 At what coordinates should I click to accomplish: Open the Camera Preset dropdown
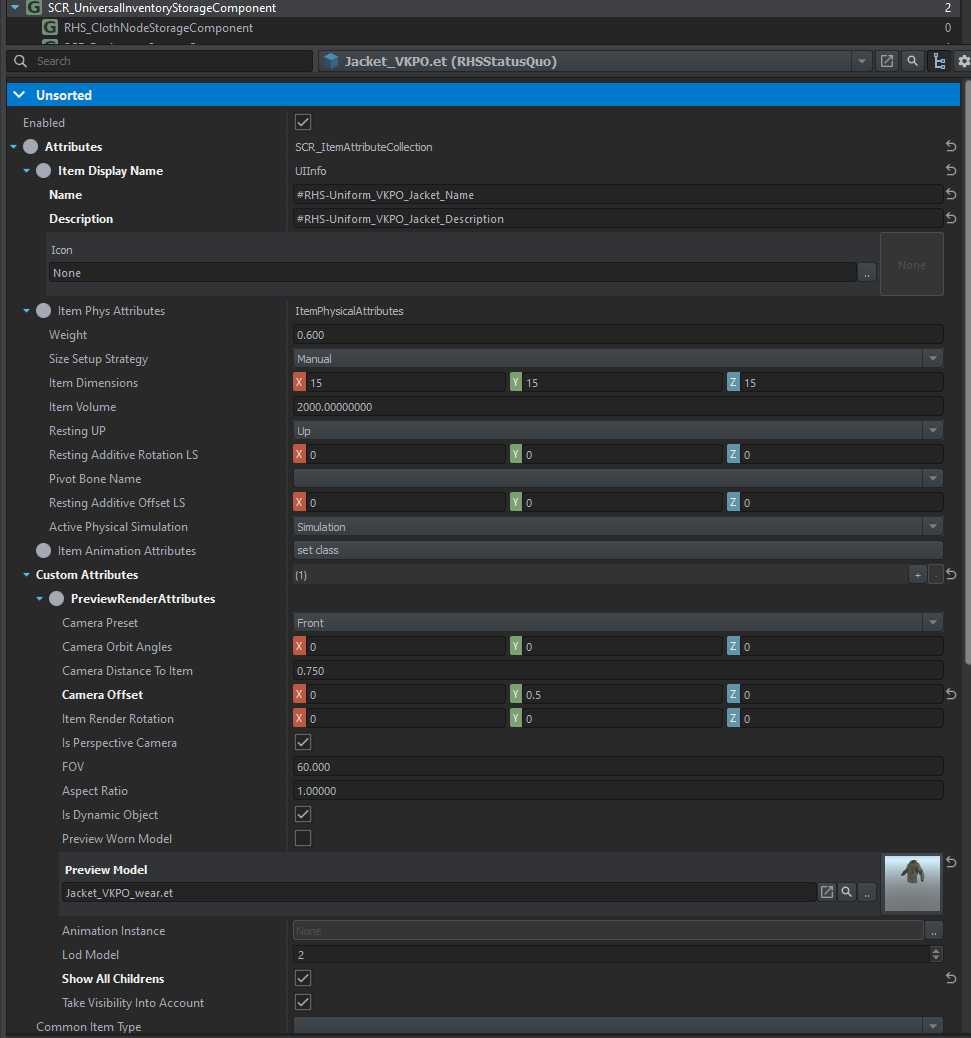(x=618, y=623)
